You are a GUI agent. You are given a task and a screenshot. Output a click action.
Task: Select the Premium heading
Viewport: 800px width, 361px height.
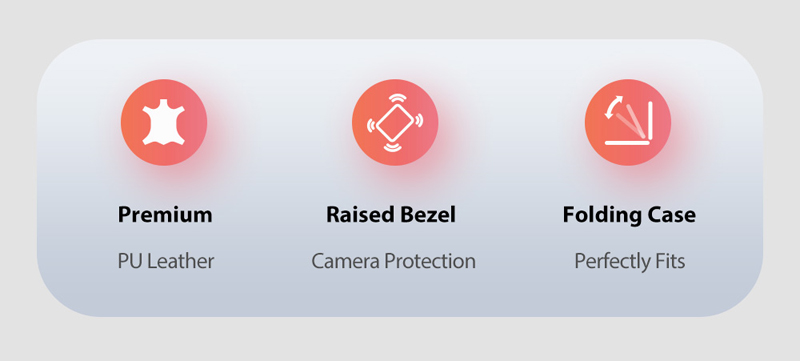pos(165,215)
